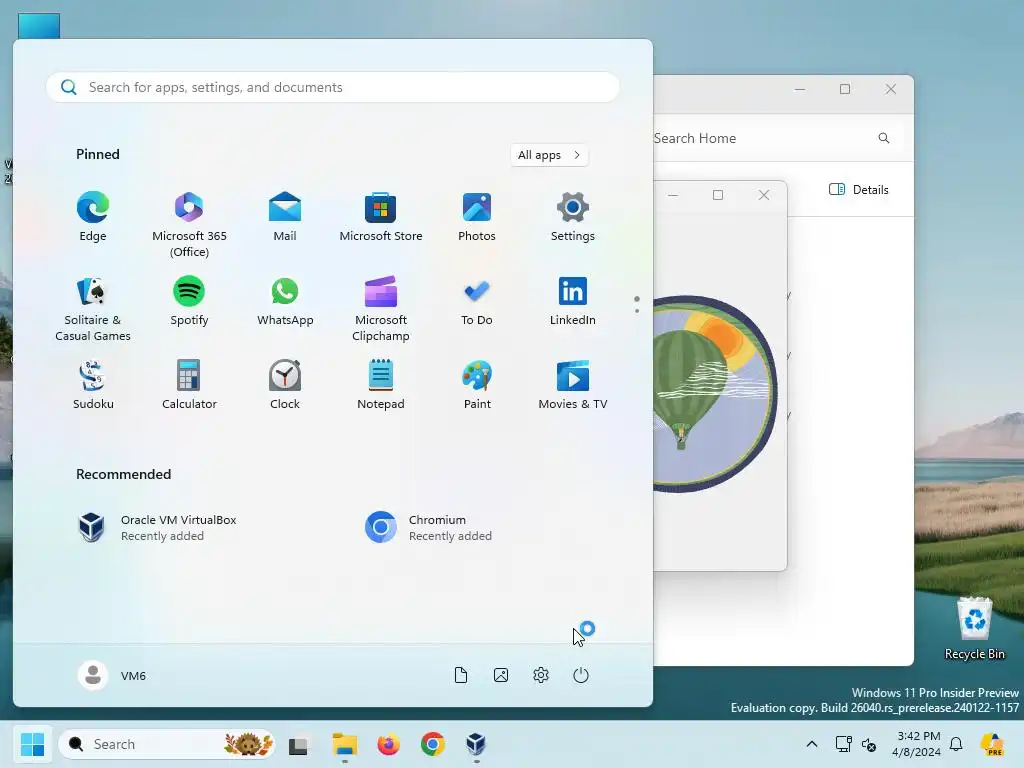
Task: Click the hot air balloon image
Action: coord(715,394)
